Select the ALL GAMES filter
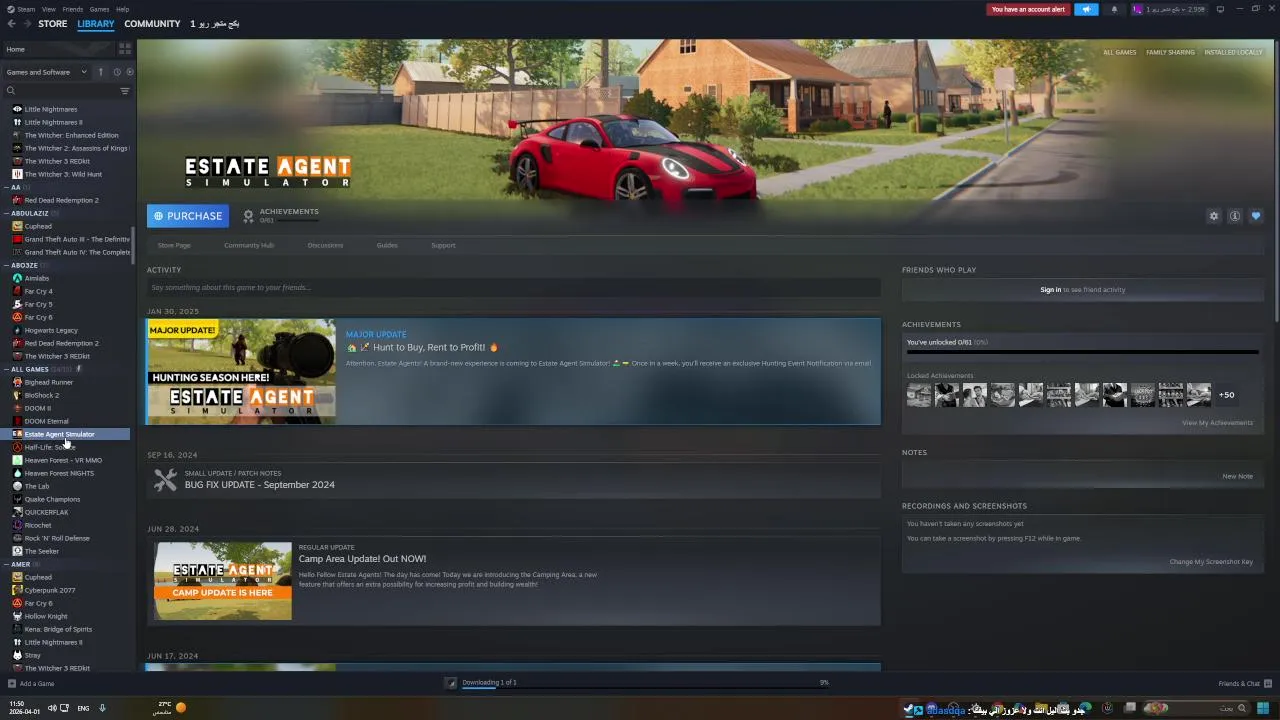The height and width of the screenshot is (720, 1280). tap(1120, 52)
